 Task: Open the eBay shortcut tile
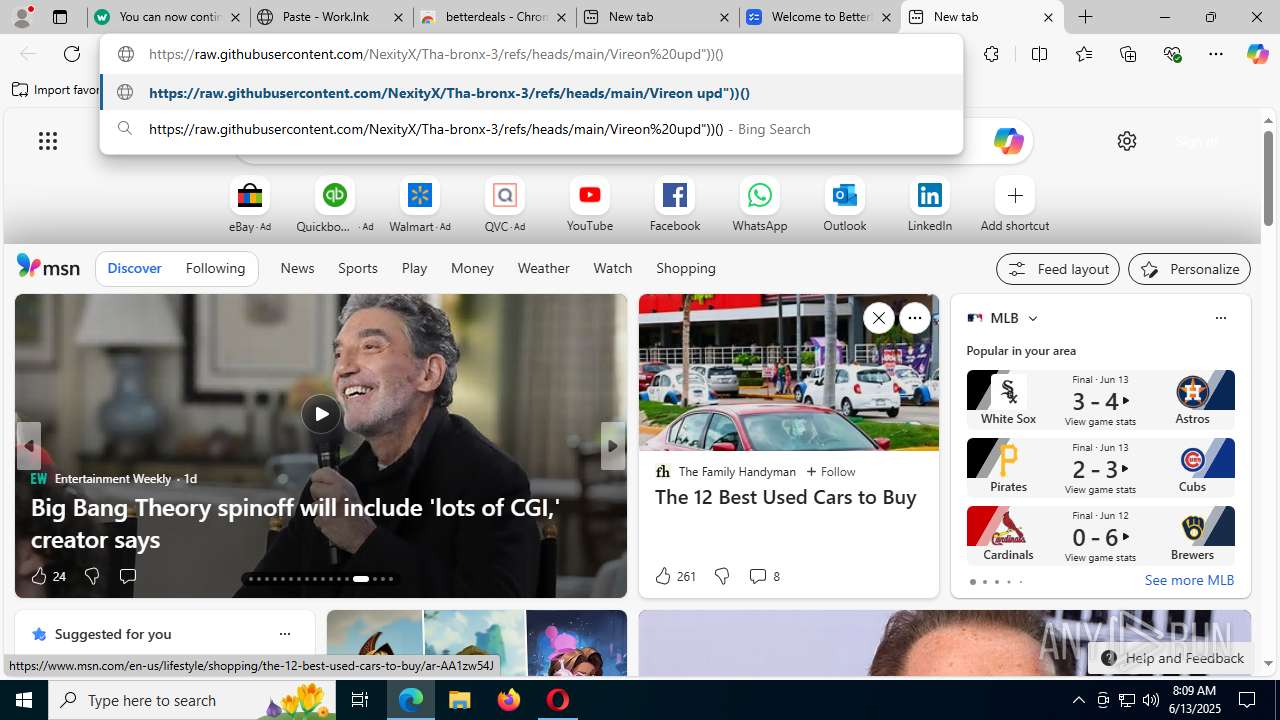(x=250, y=206)
